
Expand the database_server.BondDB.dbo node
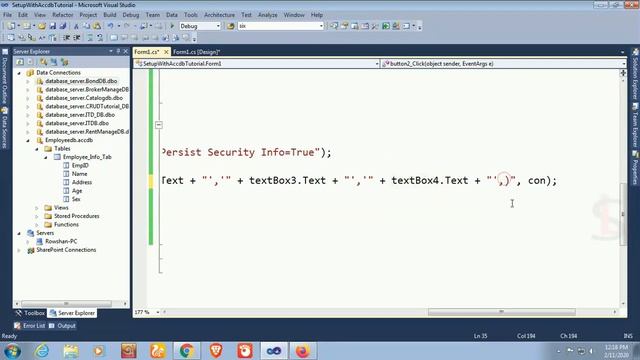(28, 81)
